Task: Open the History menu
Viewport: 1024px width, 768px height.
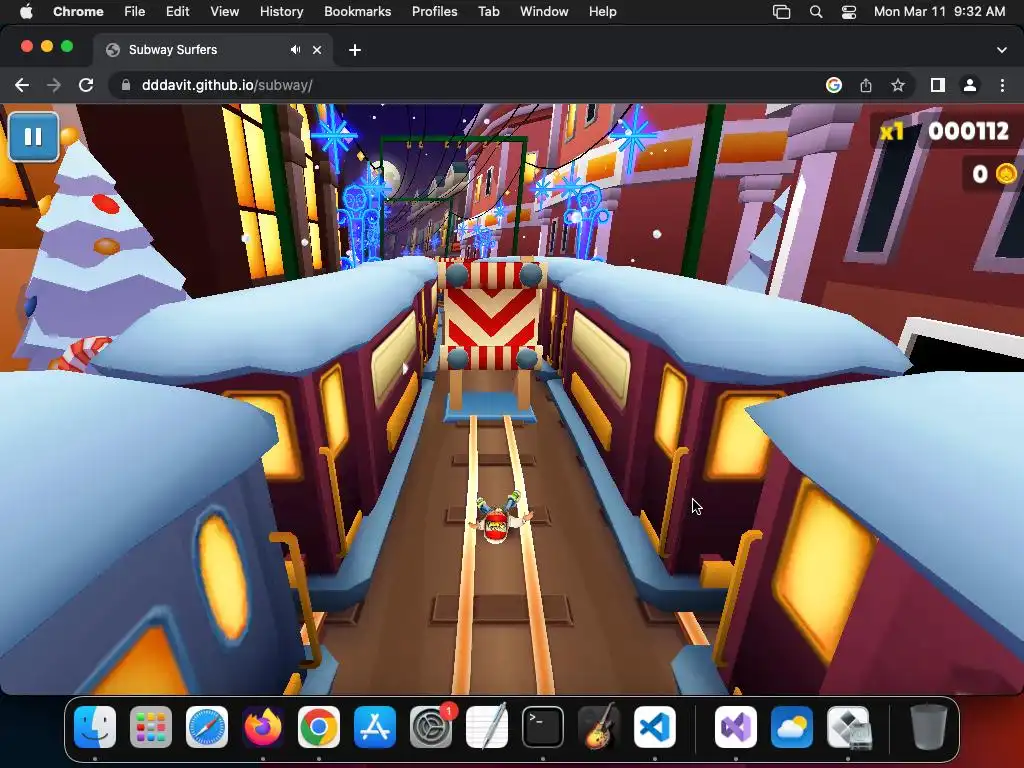Action: tap(281, 11)
